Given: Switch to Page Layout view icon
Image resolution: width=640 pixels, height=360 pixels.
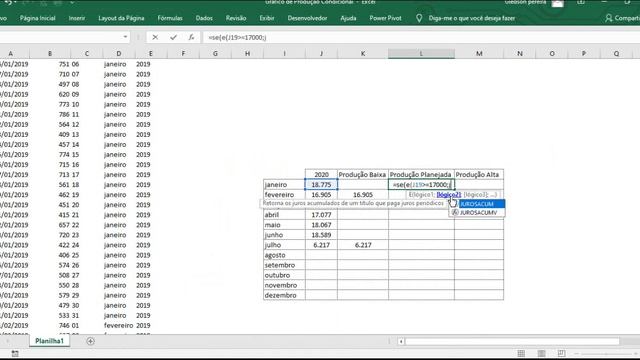Looking at the screenshot, I should 541,353.
